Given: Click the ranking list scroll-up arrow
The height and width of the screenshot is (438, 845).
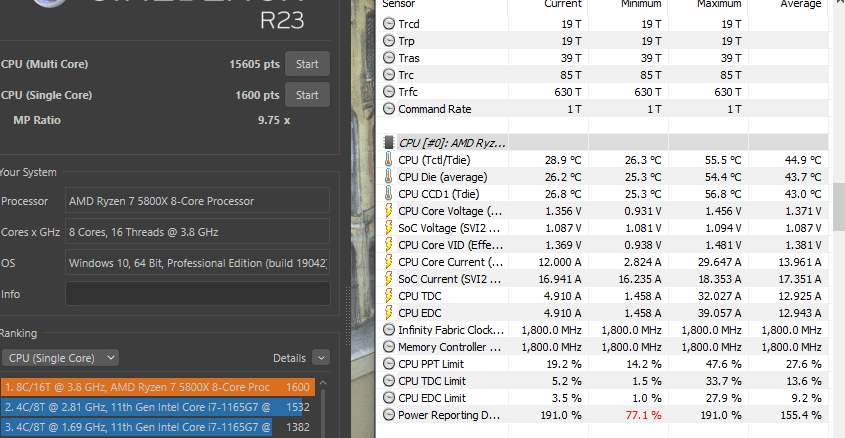Looking at the screenshot, I should point(323,383).
